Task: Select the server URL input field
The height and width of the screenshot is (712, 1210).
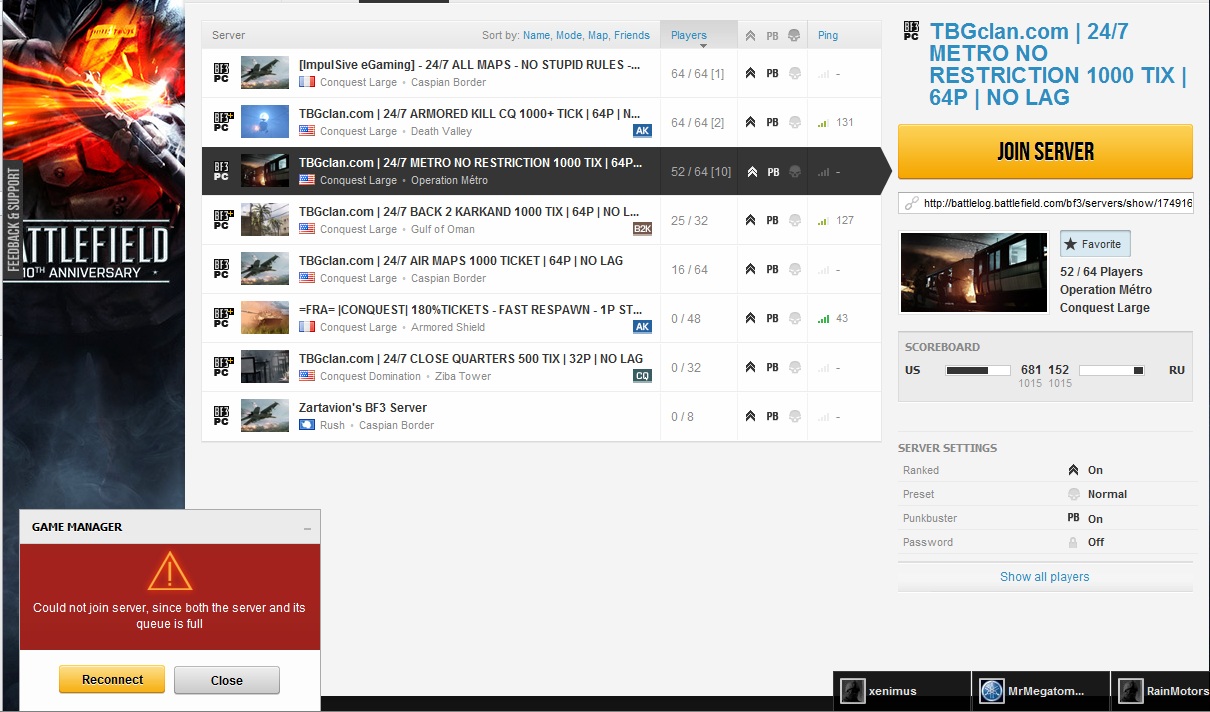Action: pyautogui.click(x=1045, y=203)
